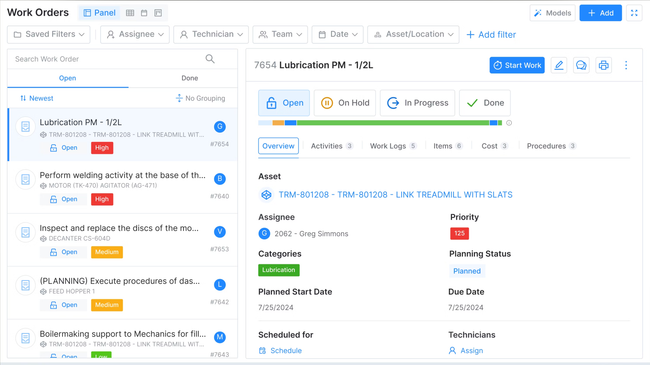Set status to Done
The height and width of the screenshot is (365, 650).
[485, 103]
